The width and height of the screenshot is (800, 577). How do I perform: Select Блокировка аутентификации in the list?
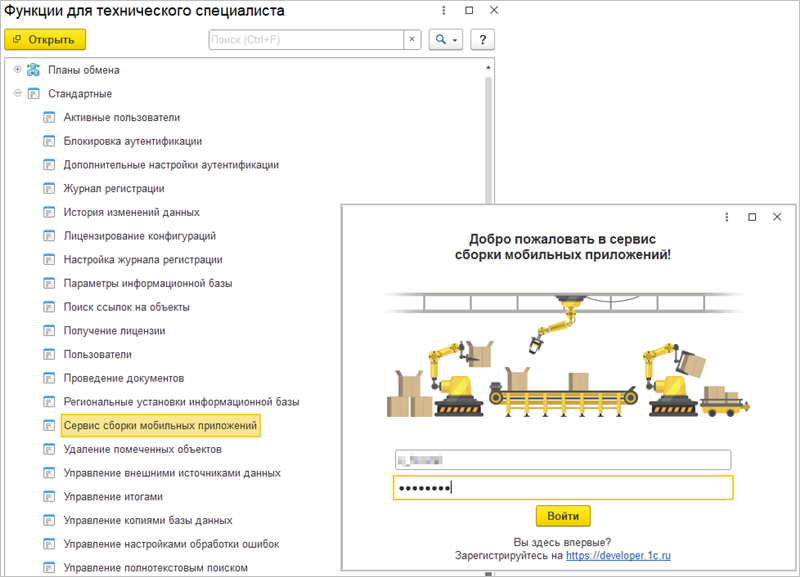[x=133, y=141]
